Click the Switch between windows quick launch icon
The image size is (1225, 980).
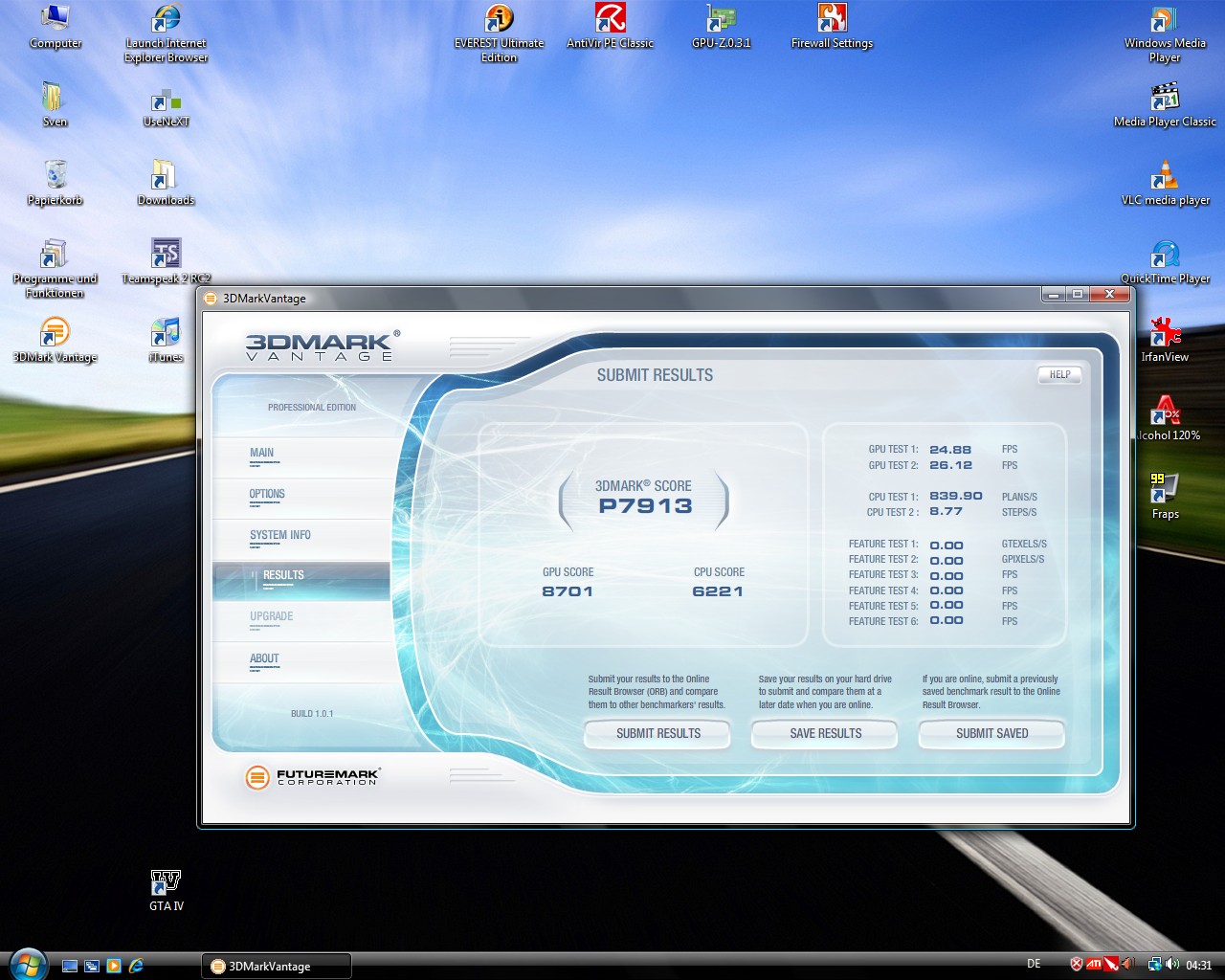pos(92,966)
